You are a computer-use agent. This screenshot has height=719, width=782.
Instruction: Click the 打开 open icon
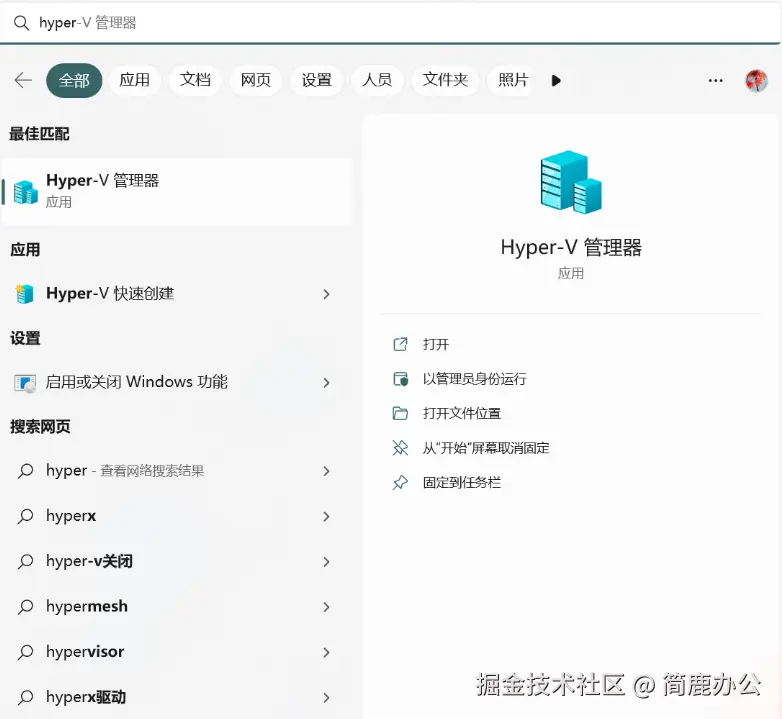pyautogui.click(x=400, y=345)
